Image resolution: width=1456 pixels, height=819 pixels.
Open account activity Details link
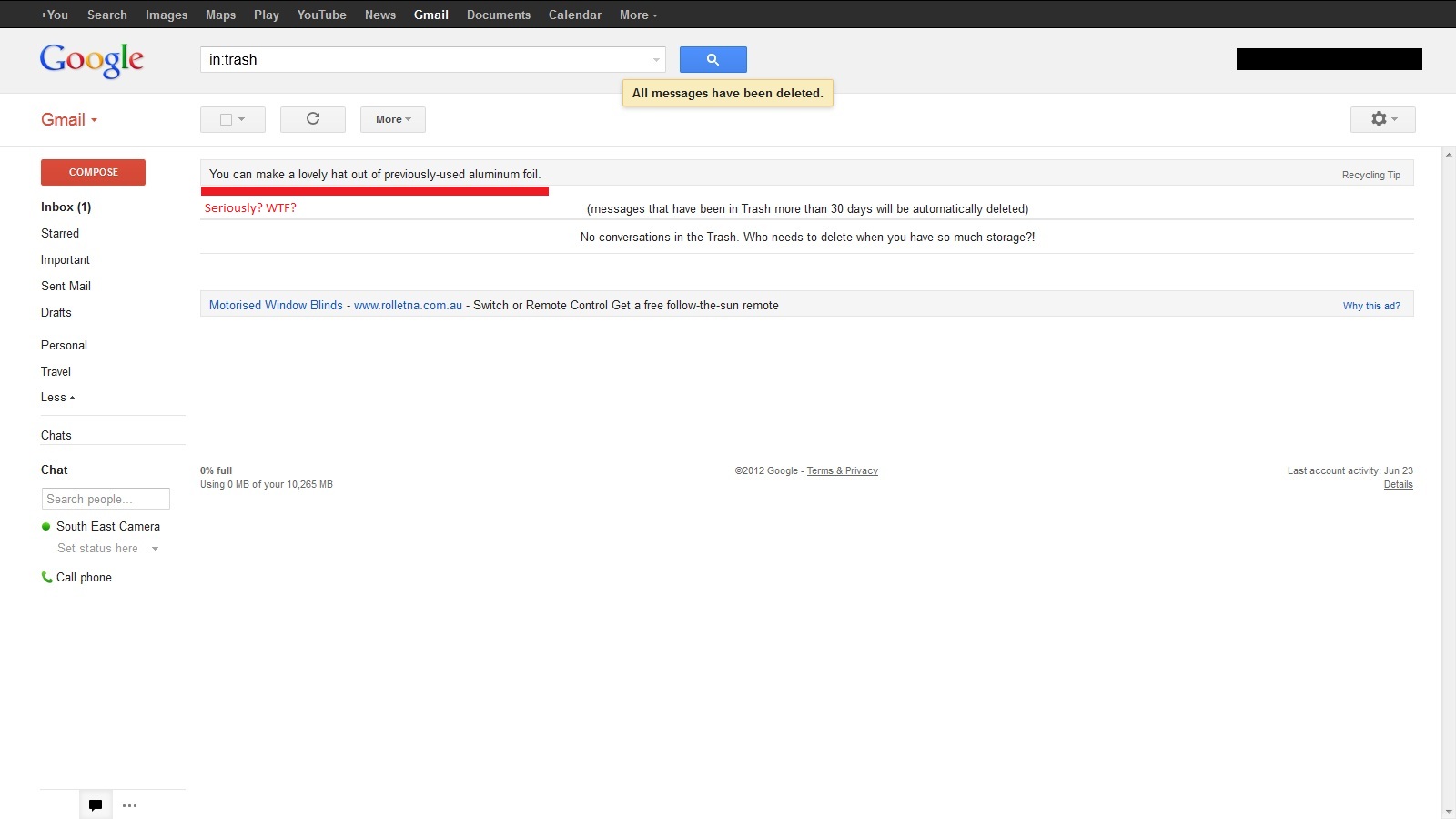[x=1399, y=484]
